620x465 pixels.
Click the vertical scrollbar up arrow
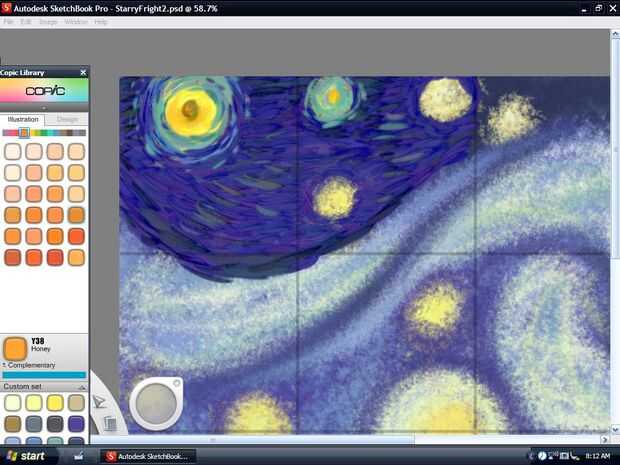[x=615, y=34]
